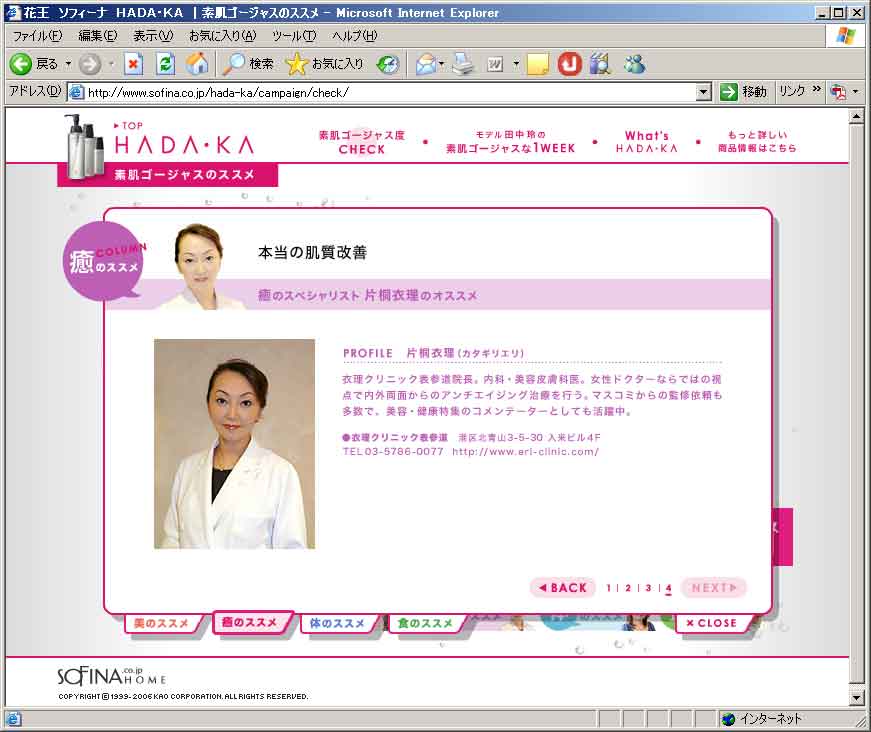Go to Home page icon
This screenshot has height=732, width=871.
(x=198, y=64)
